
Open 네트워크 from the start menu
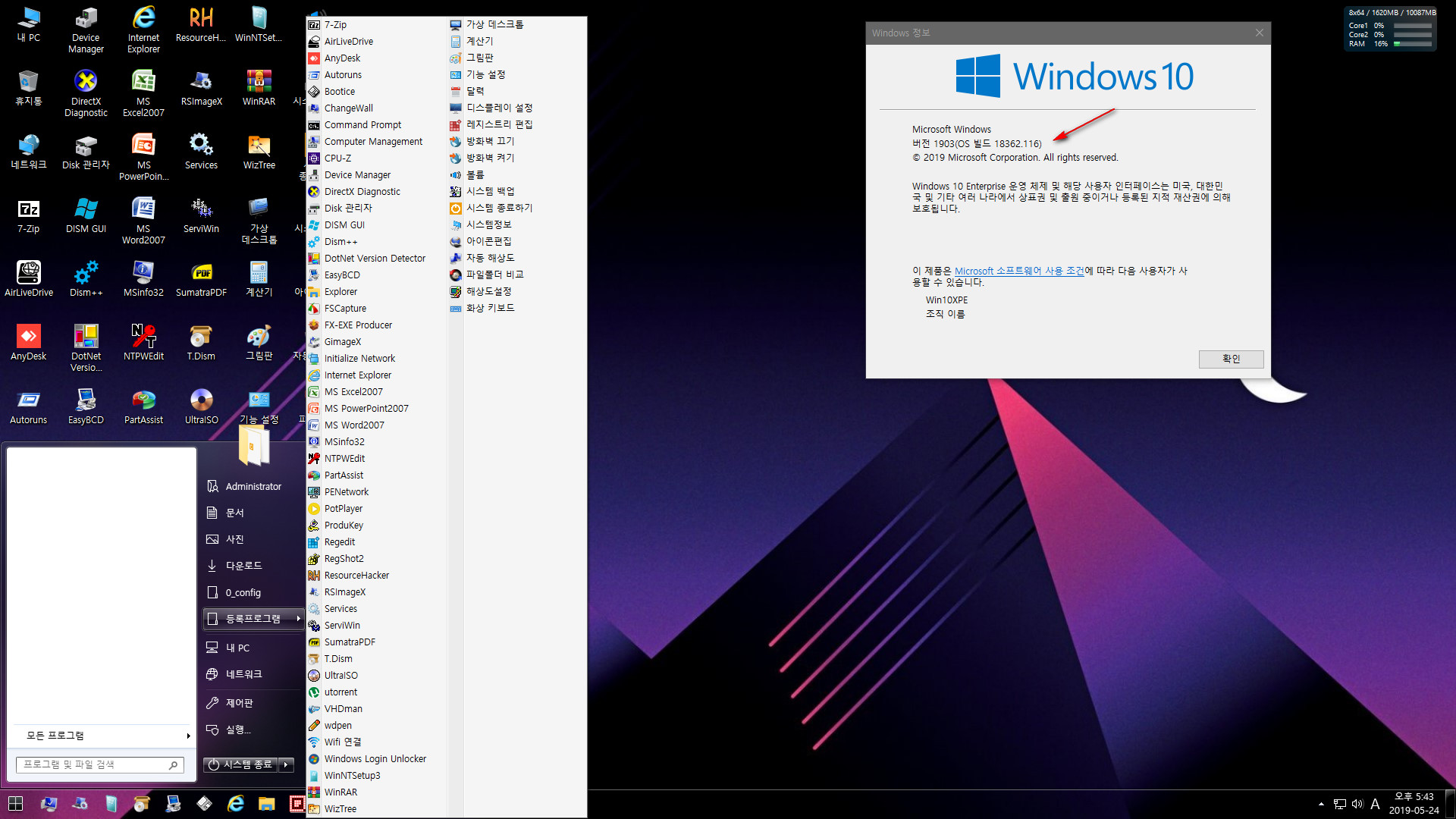pyautogui.click(x=253, y=674)
